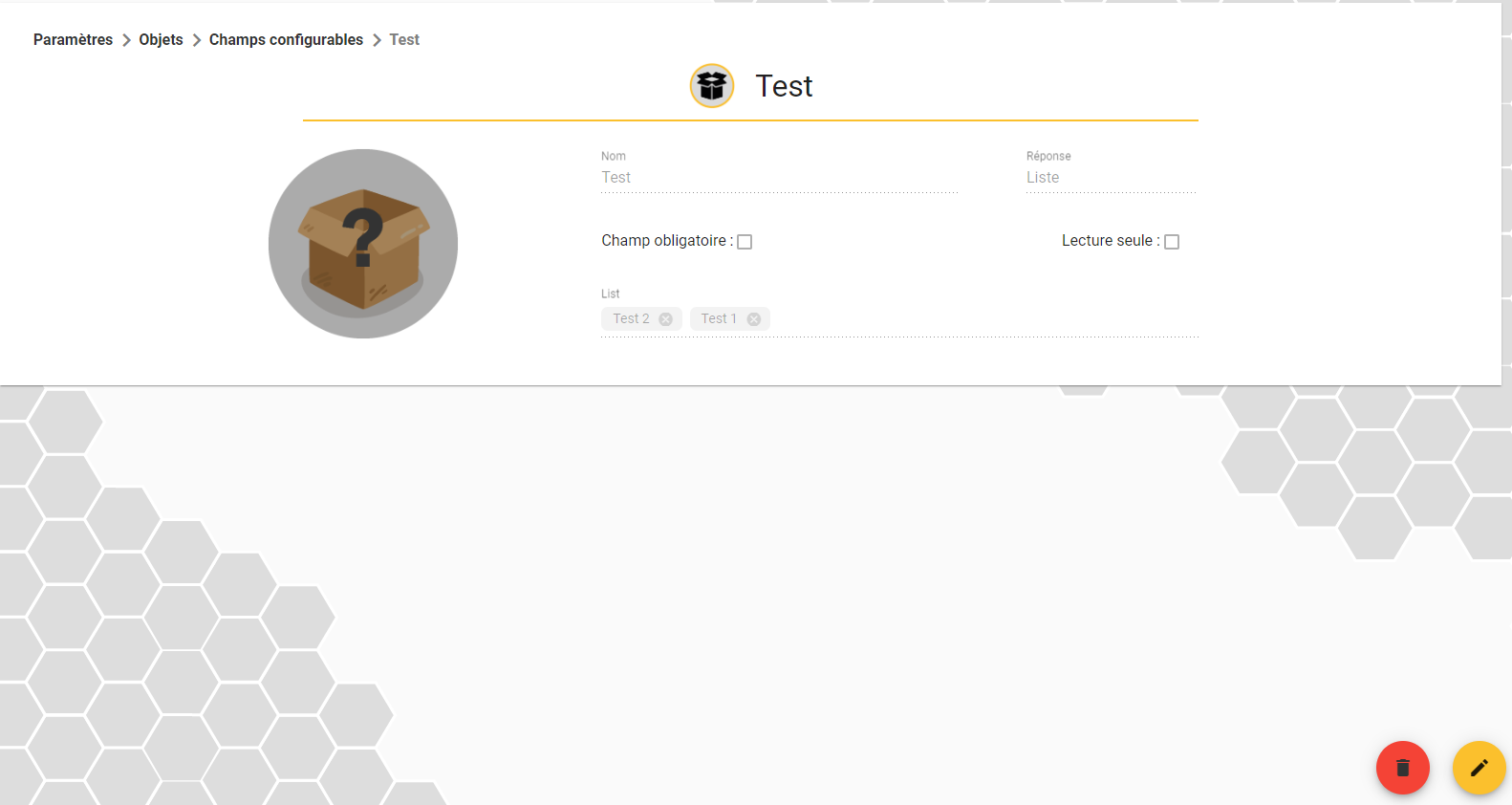Click the yellow pencil edit button
Viewport: 1512px width, 805px height.
[1479, 768]
